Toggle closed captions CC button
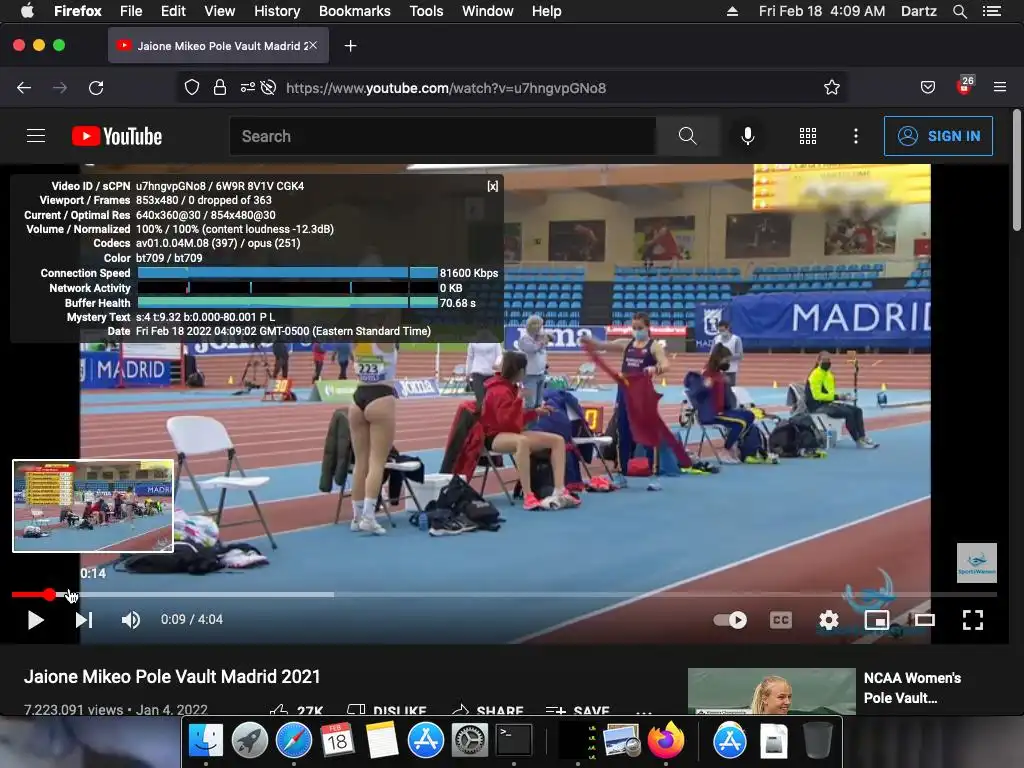Viewport: 1024px width, 768px height. tap(780, 620)
